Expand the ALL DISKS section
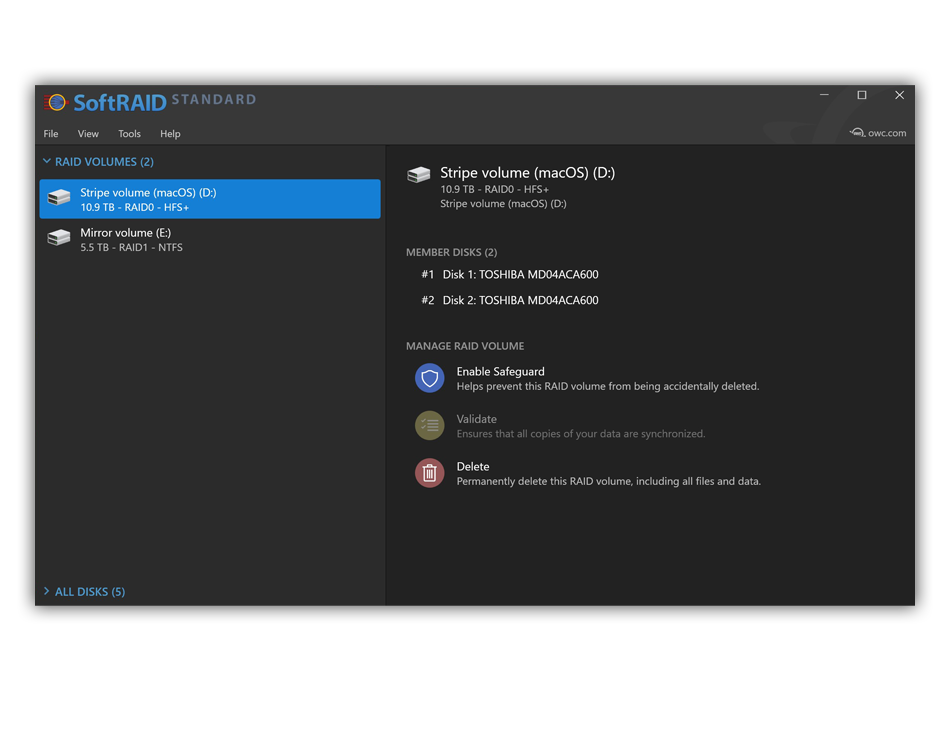The image size is (950, 733). 47,591
